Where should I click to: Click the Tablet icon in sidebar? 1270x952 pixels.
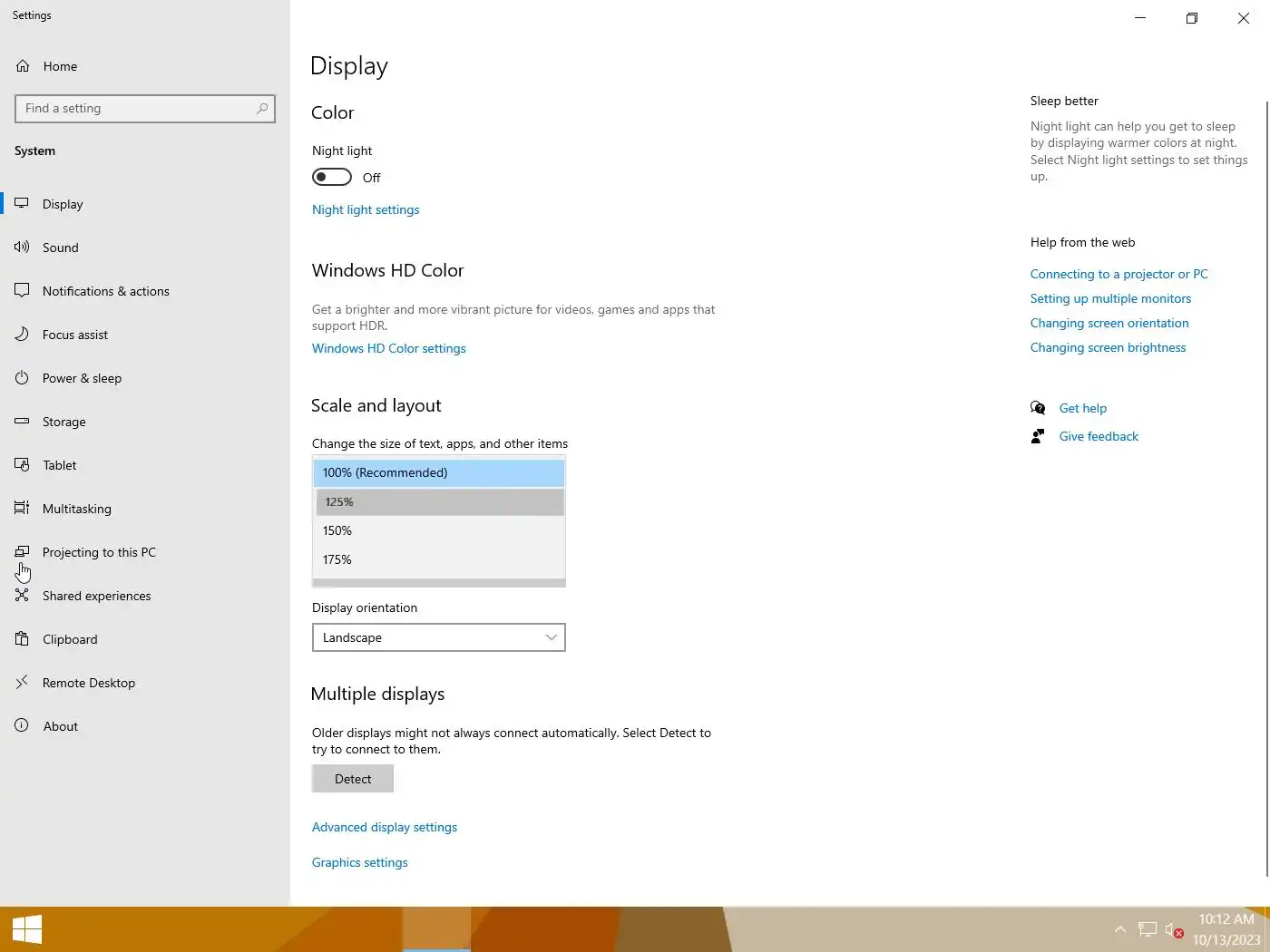(x=22, y=464)
